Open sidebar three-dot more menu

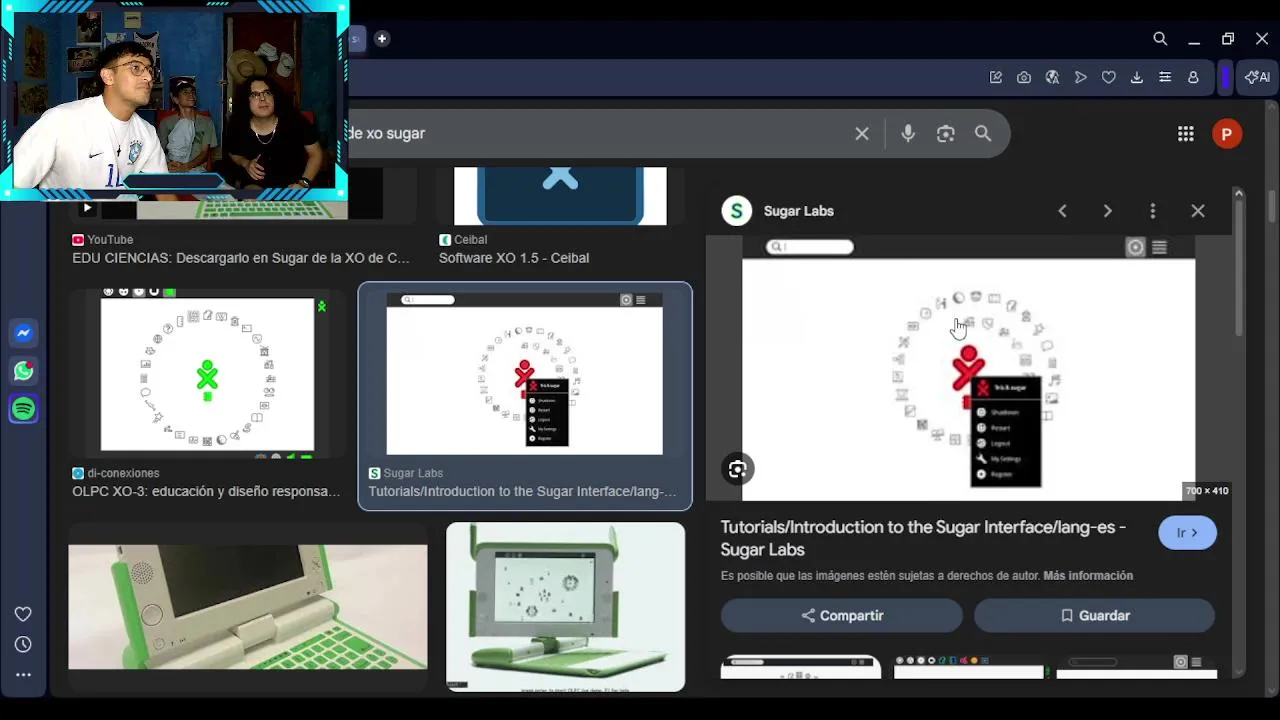[x=23, y=675]
